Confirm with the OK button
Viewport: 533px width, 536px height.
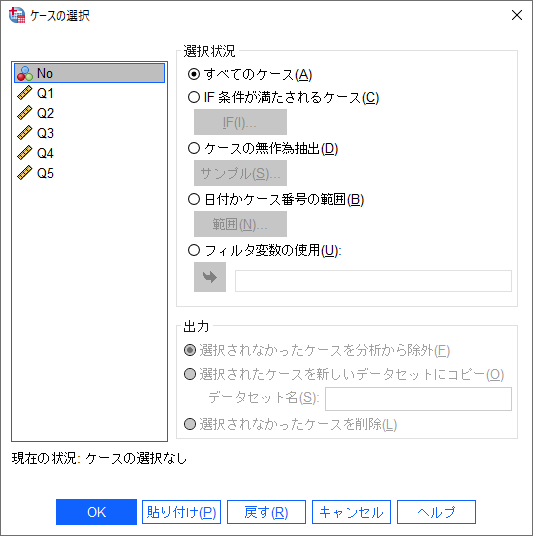pyautogui.click(x=96, y=512)
